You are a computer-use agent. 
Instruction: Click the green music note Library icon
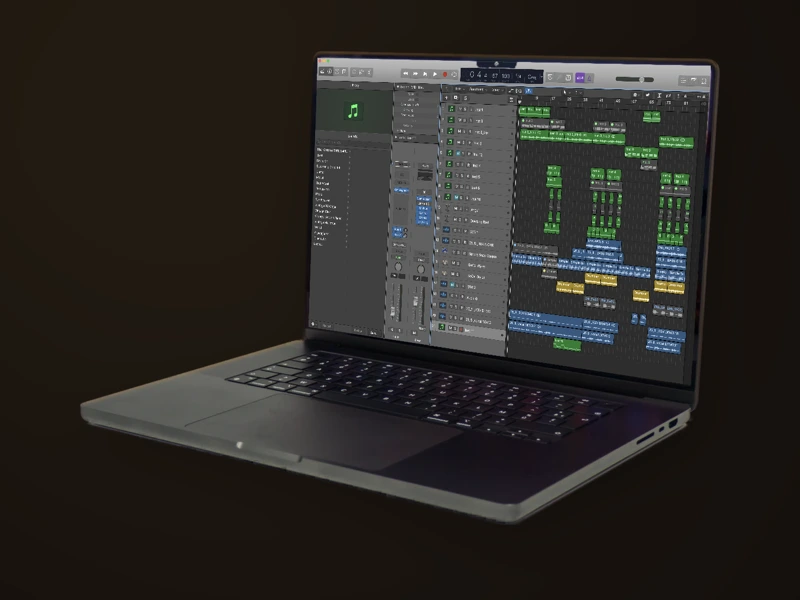(353, 110)
